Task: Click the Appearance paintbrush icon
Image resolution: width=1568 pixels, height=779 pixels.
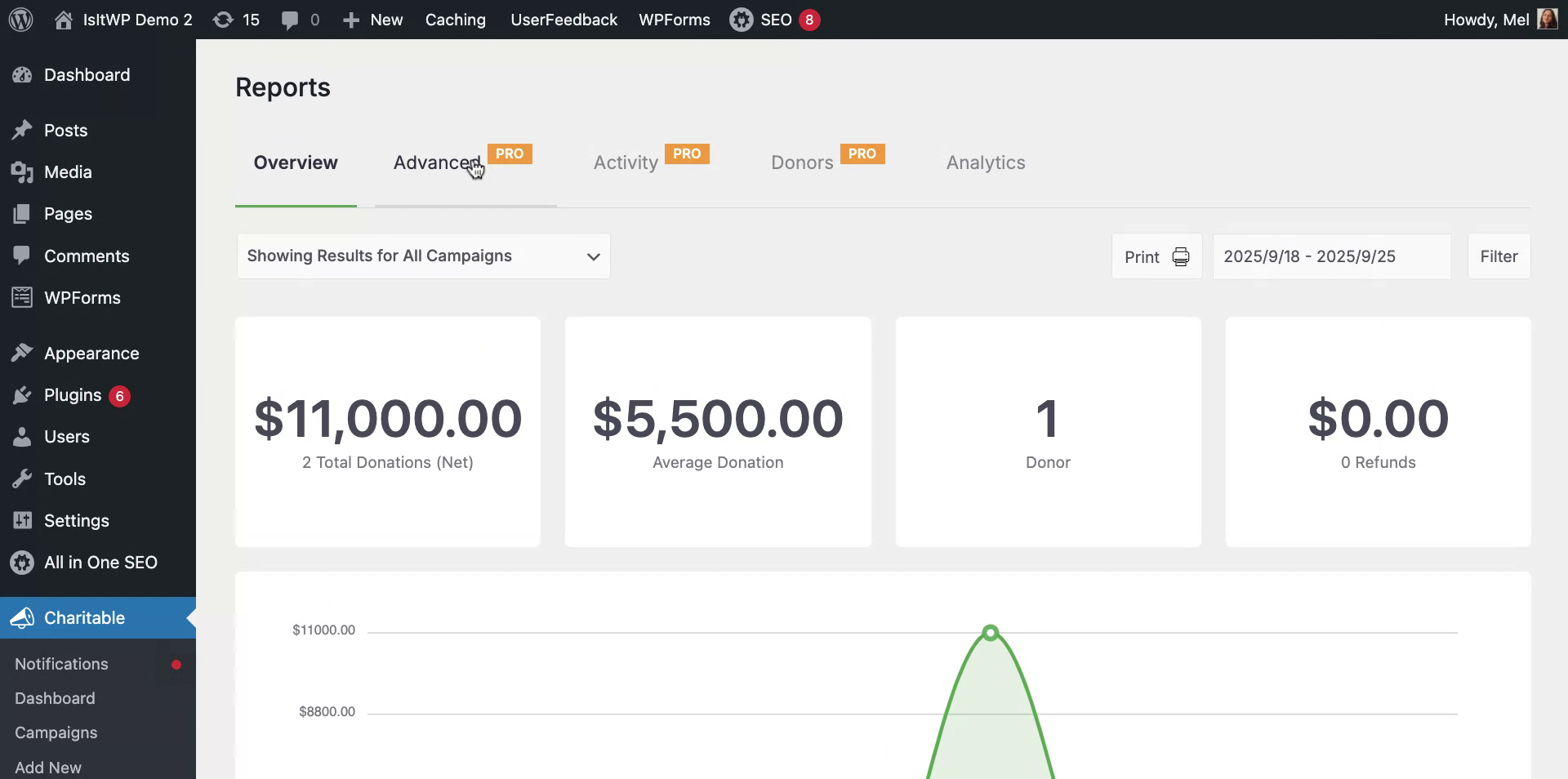Action: tap(22, 354)
